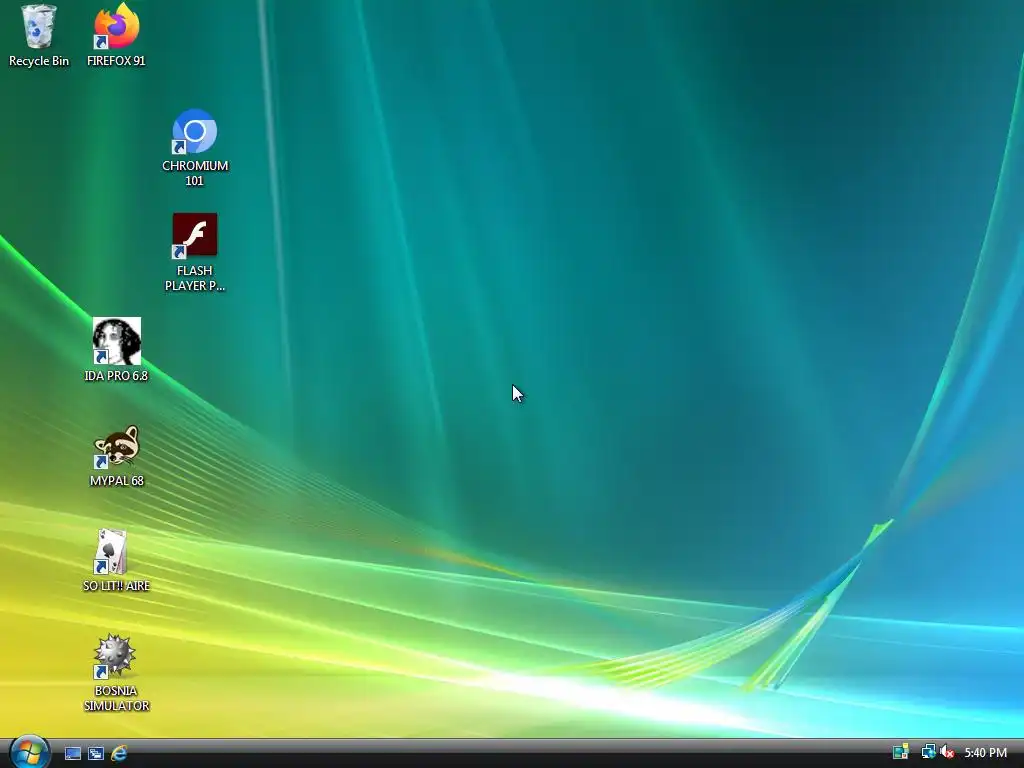Click Show Desktop in Quick Launch
The image size is (1024, 768).
pyautogui.click(x=73, y=754)
